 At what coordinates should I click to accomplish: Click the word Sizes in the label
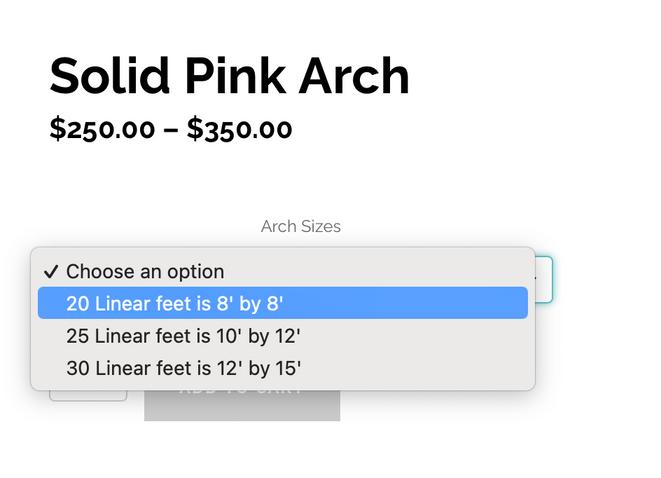[x=320, y=226]
